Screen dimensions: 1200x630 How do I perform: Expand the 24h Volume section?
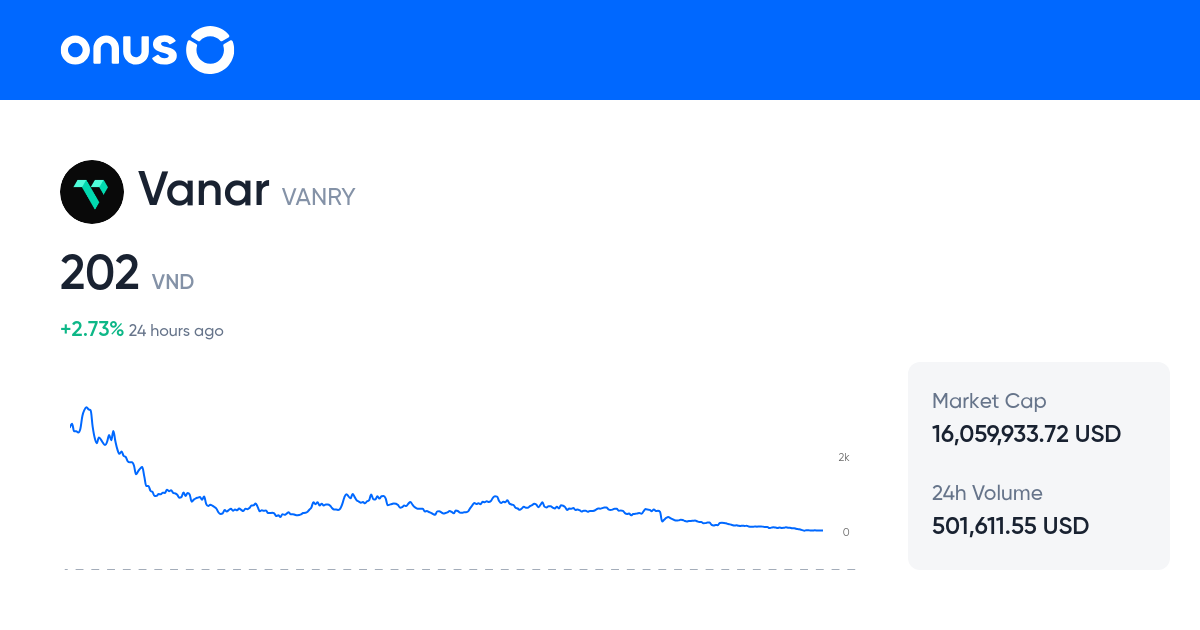pos(987,493)
